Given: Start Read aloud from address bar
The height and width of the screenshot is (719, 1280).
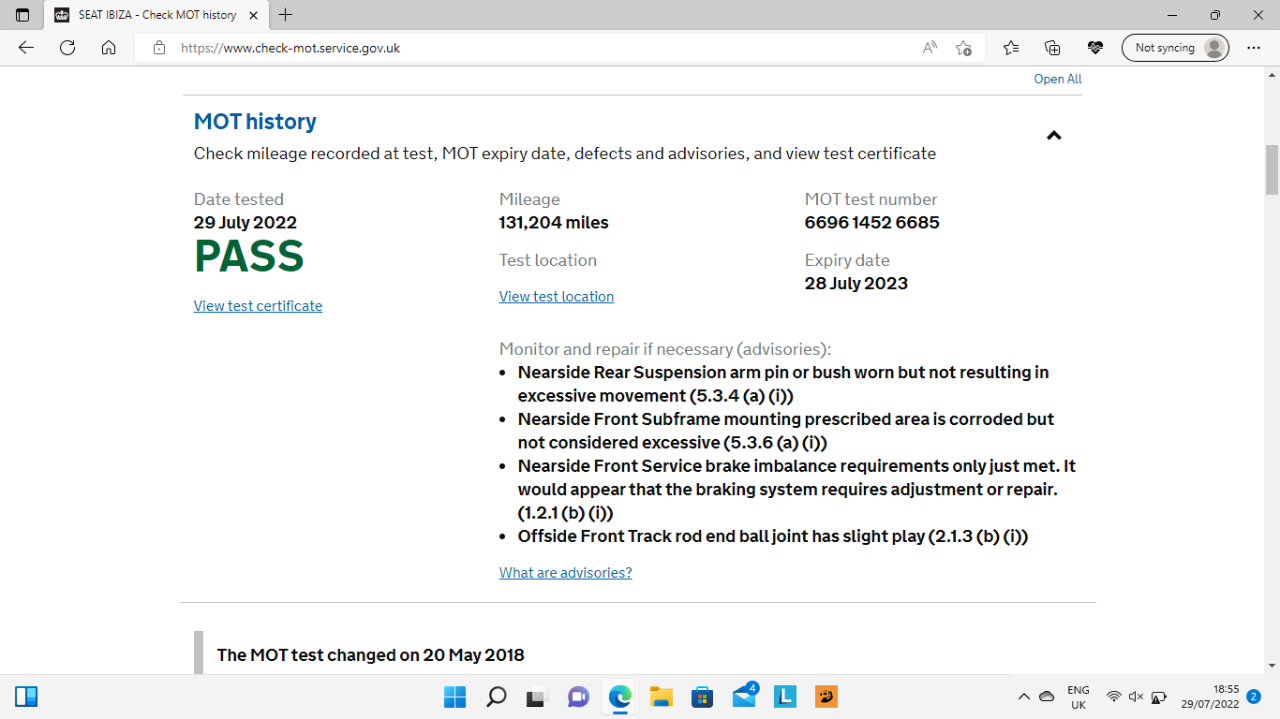Looking at the screenshot, I should (930, 48).
